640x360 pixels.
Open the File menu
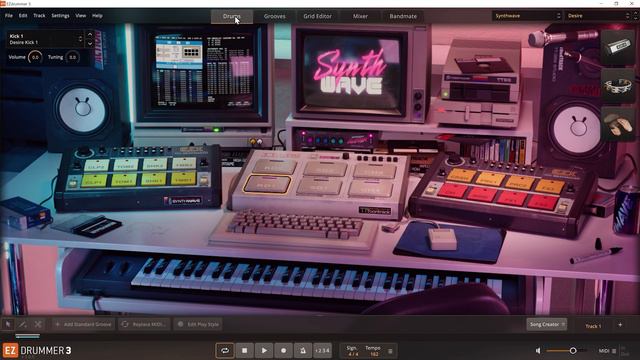[x=9, y=16]
